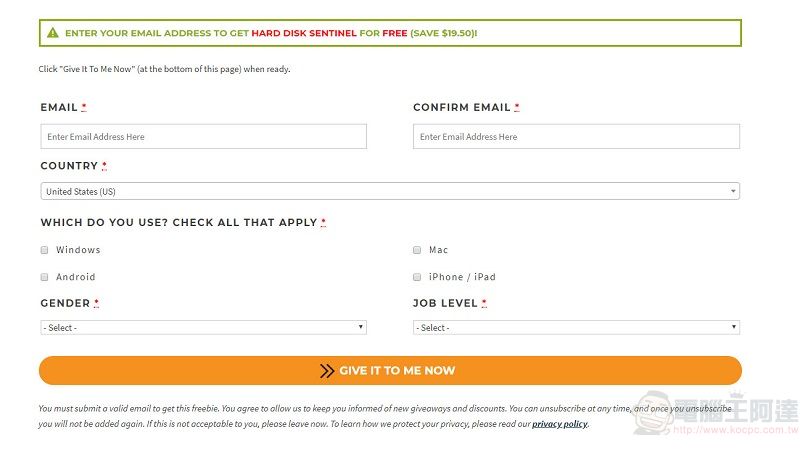The image size is (800, 449).
Task: Click the Give It To Me Now button
Action: tap(390, 371)
